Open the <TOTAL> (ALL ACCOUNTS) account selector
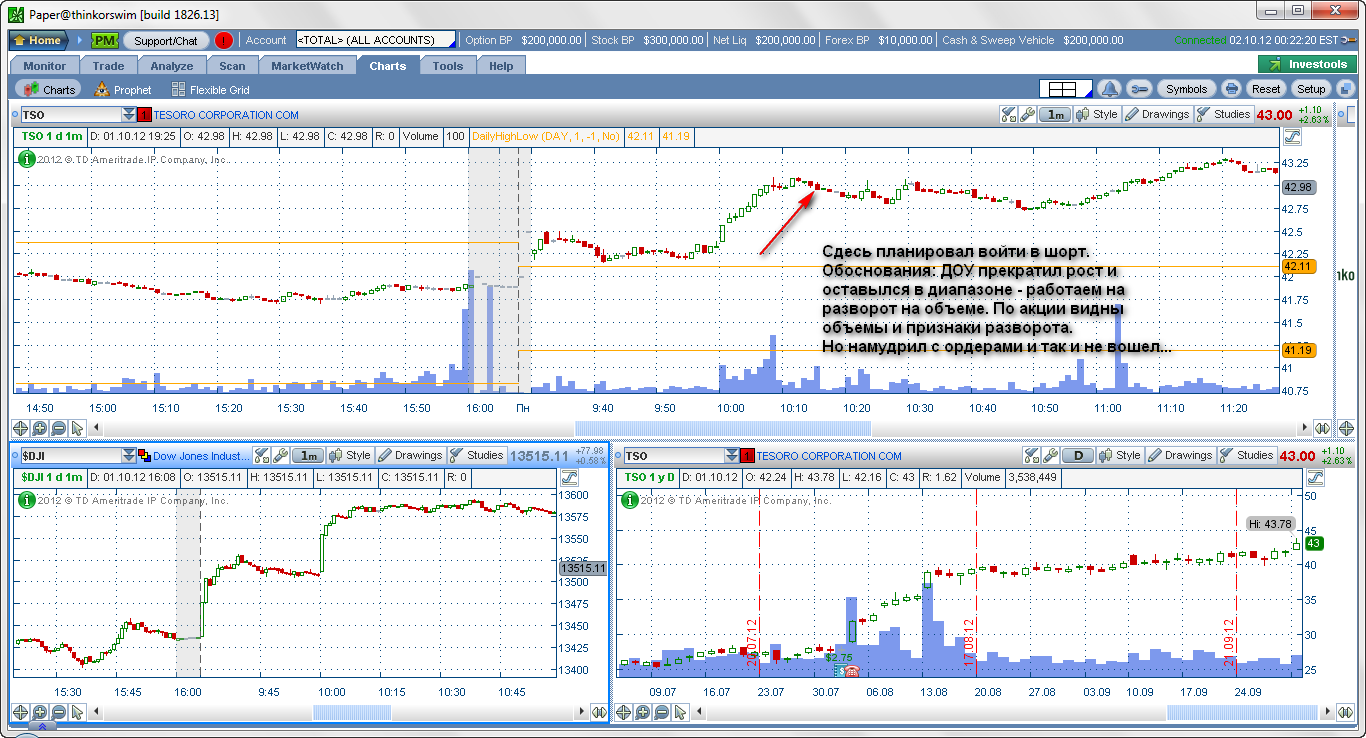Viewport: 1366px width, 738px height. coord(375,40)
